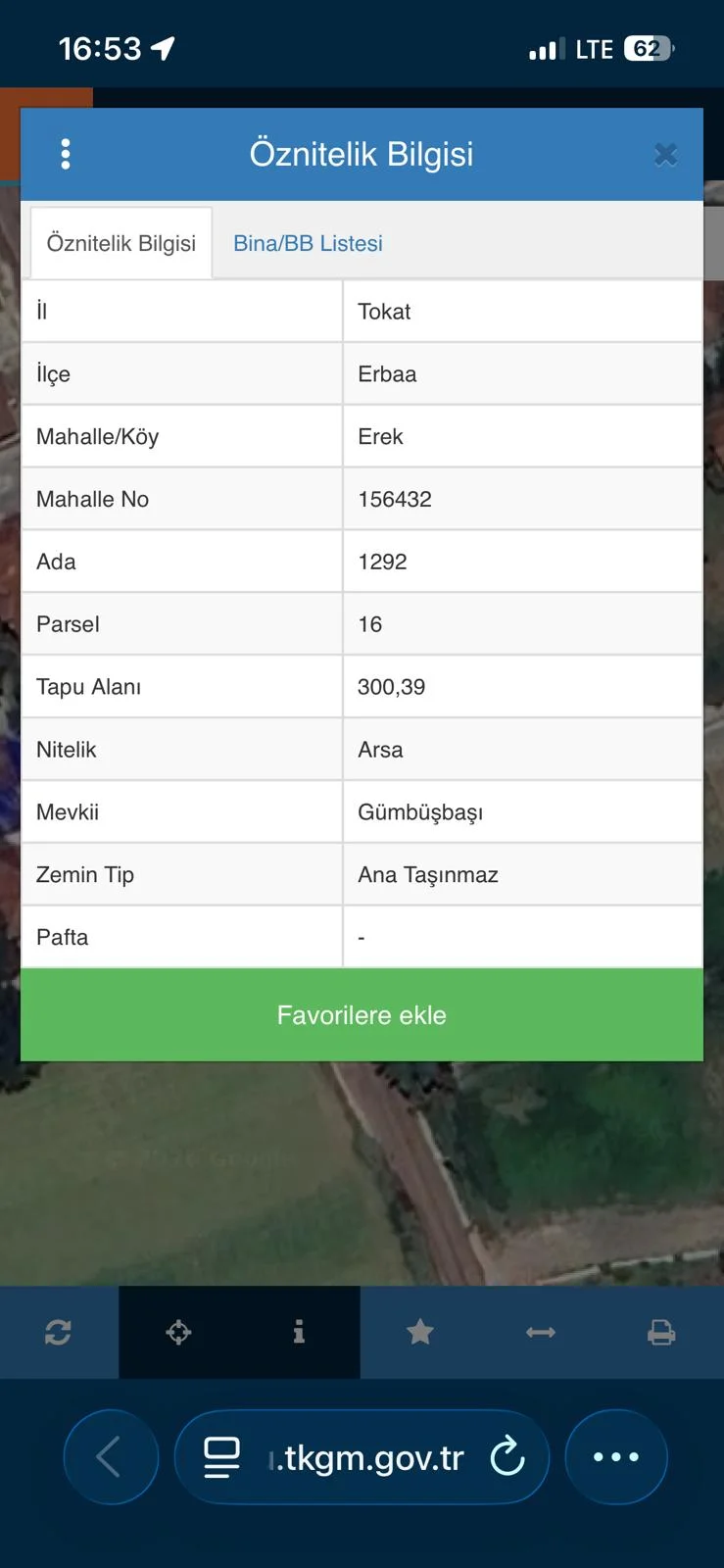Open favorites with the star icon
Viewport: 724px width, 1568px height.
point(420,1332)
